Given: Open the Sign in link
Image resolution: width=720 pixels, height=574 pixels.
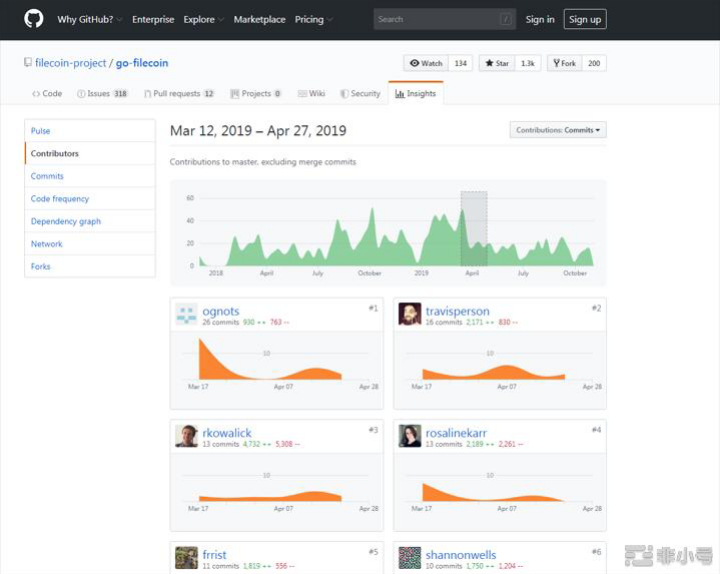Looking at the screenshot, I should click(540, 19).
